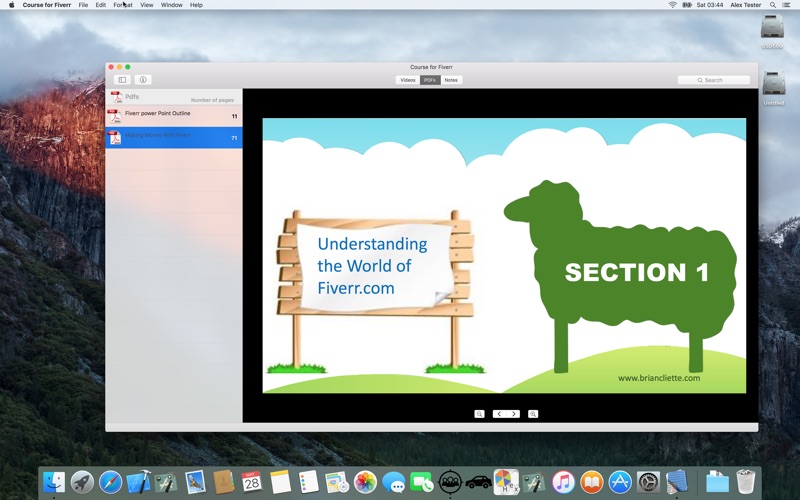Click the black car icon in Dock
The image size is (800, 500).
coord(478,482)
